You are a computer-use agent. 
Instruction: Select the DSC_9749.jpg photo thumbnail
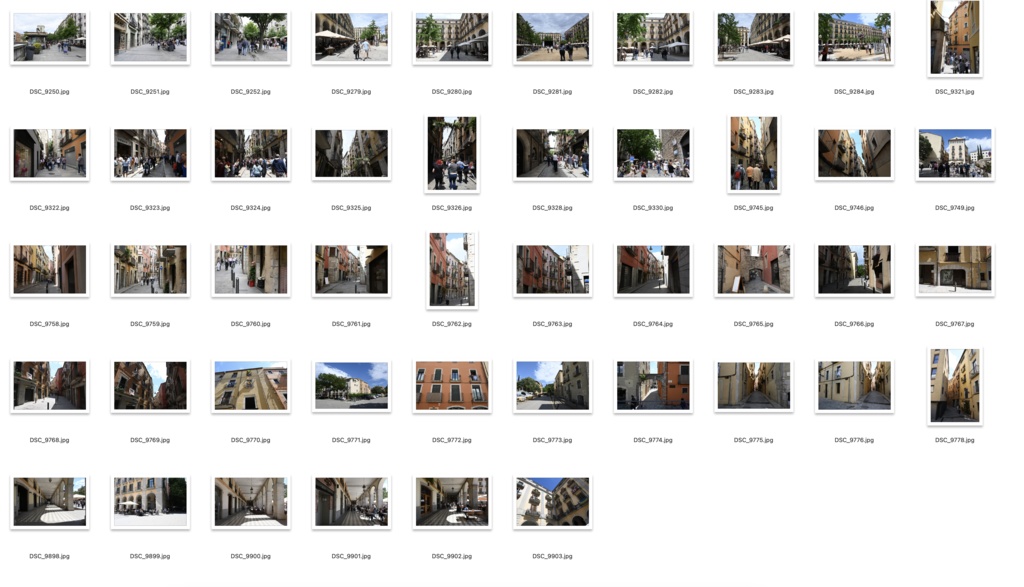click(955, 154)
